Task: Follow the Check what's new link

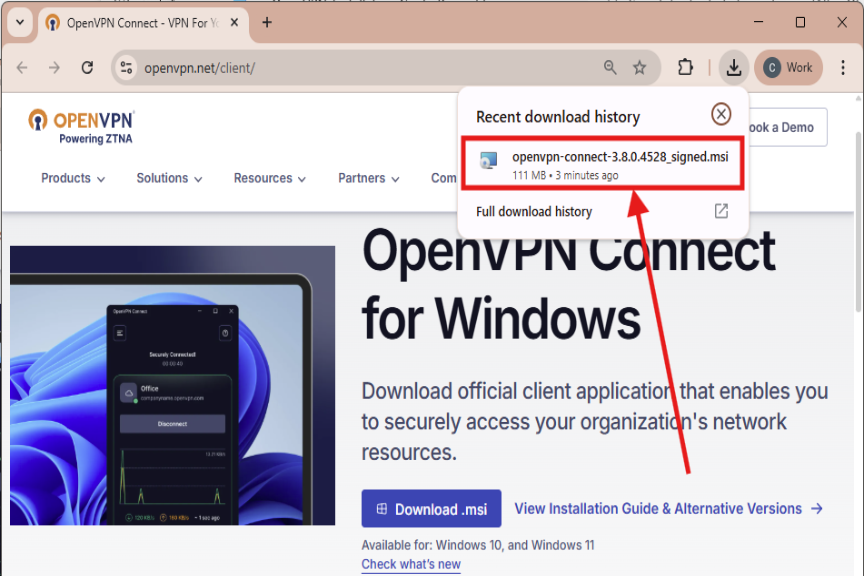Action: [x=411, y=564]
